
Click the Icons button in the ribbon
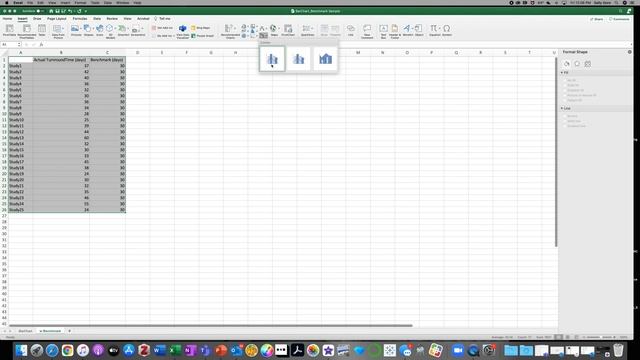click(x=100, y=29)
